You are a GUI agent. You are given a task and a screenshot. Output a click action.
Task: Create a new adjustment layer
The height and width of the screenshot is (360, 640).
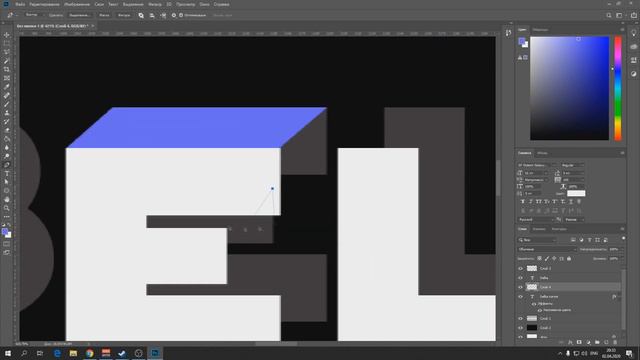588,342
